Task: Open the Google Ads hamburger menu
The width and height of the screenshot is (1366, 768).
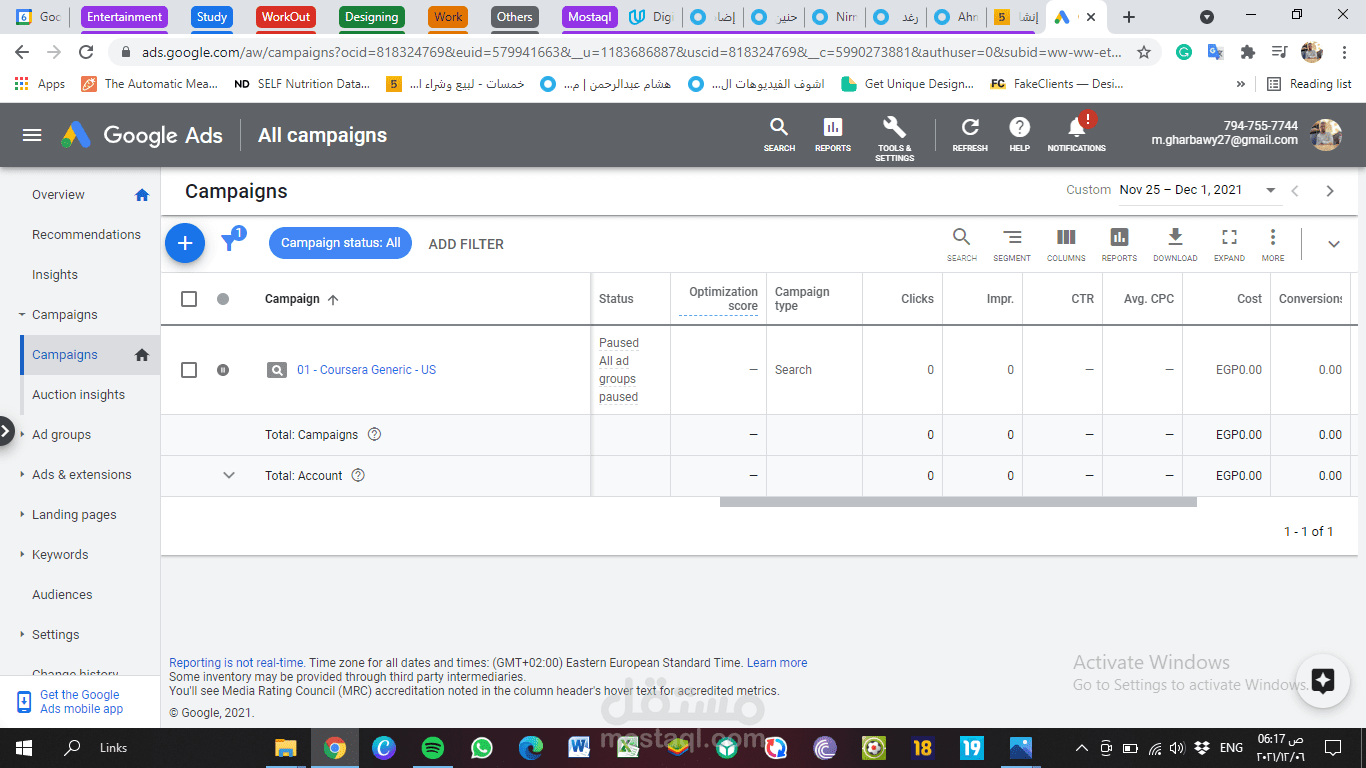Action: coord(32,135)
